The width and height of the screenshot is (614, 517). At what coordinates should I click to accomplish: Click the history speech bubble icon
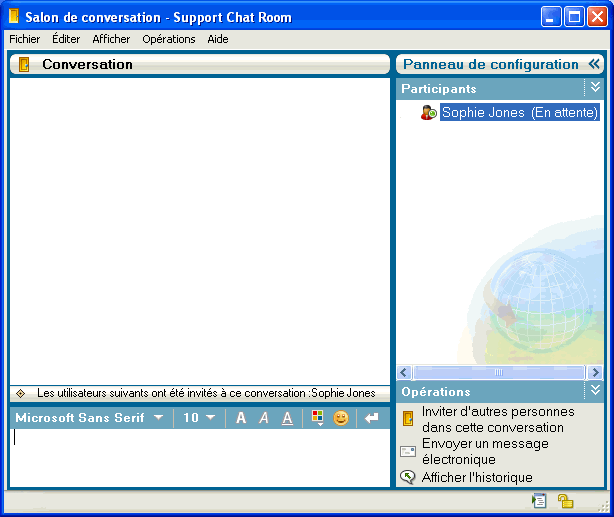(x=408, y=477)
